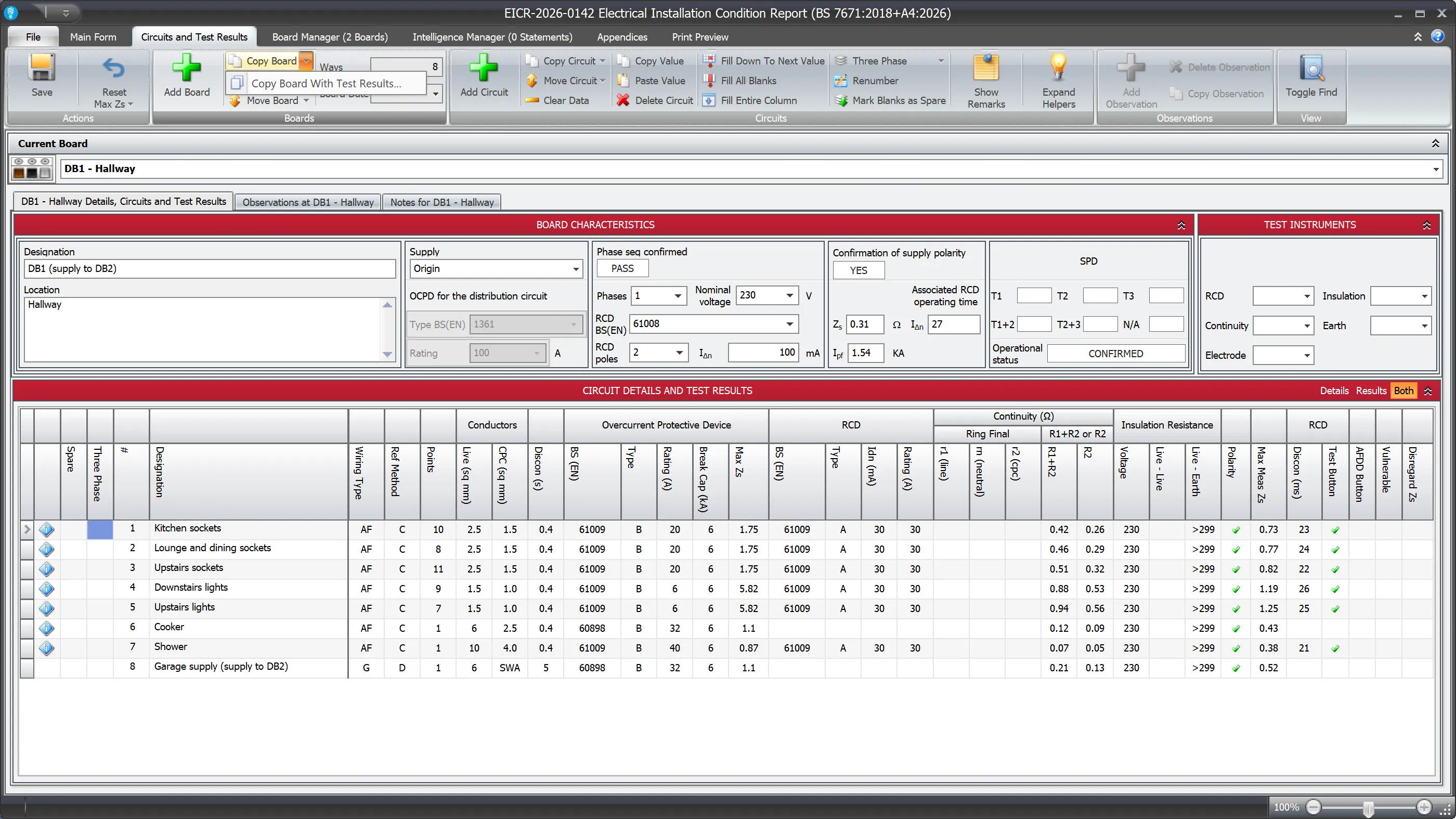The height and width of the screenshot is (819, 1456).
Task: Click the Delete Circuit red cross
Action: pyautogui.click(x=623, y=100)
